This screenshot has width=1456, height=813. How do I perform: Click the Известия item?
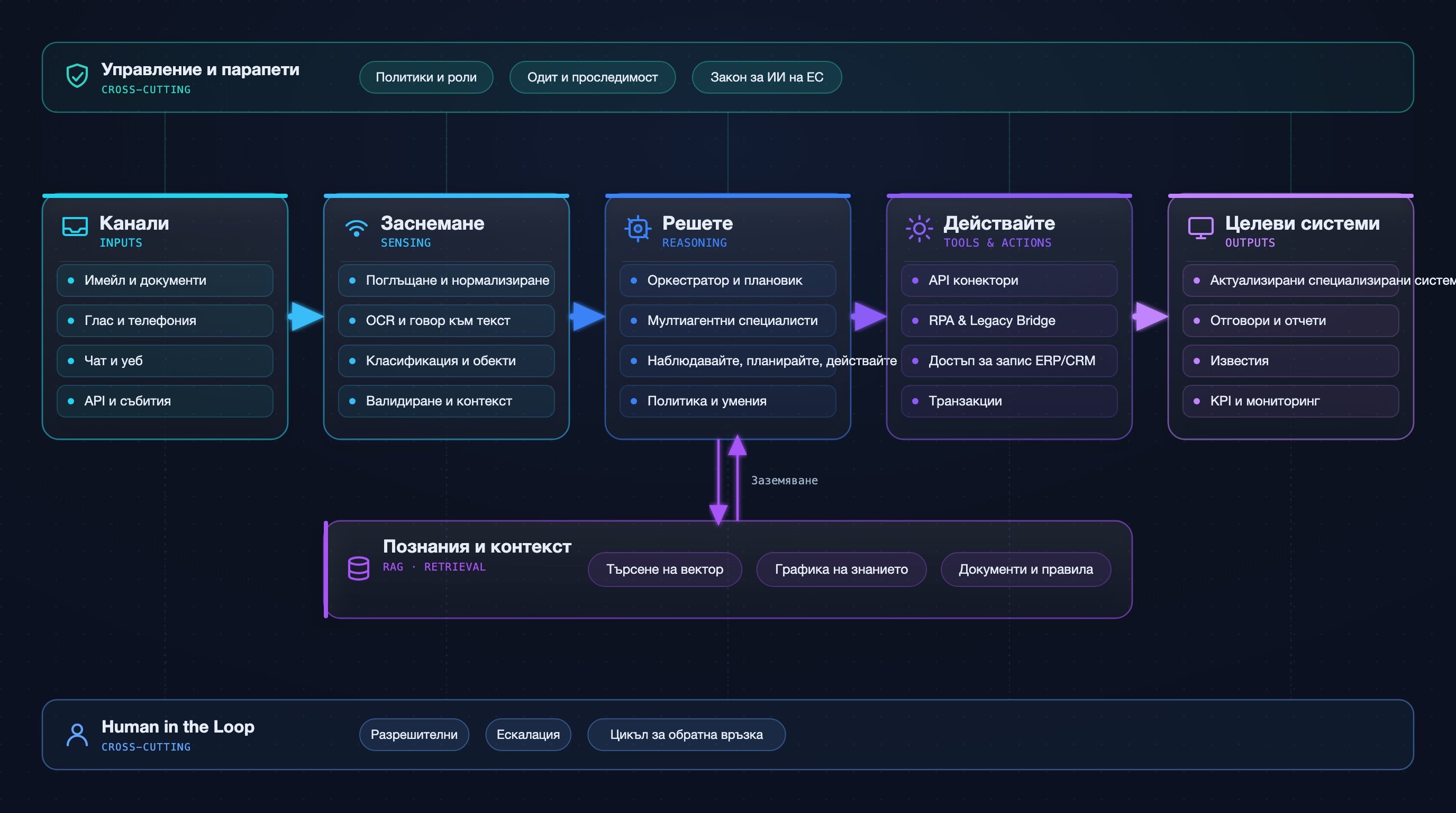[x=1291, y=360]
